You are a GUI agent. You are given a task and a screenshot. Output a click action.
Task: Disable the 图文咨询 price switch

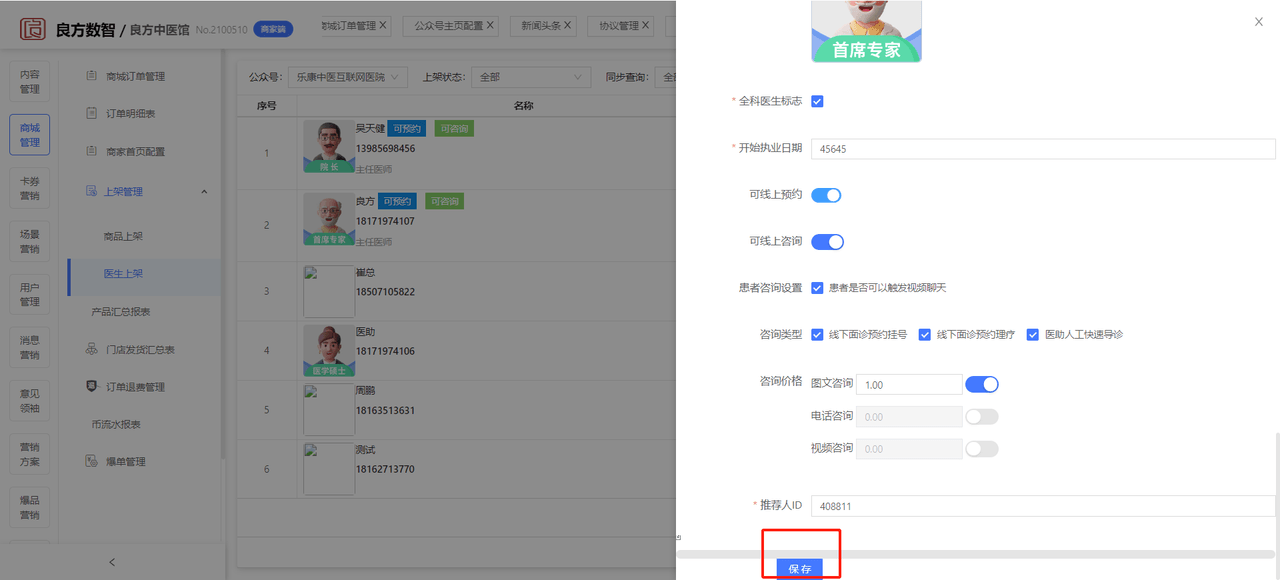point(982,384)
